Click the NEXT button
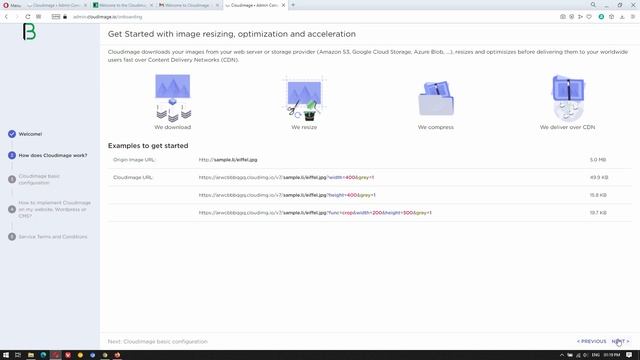 pos(620,341)
